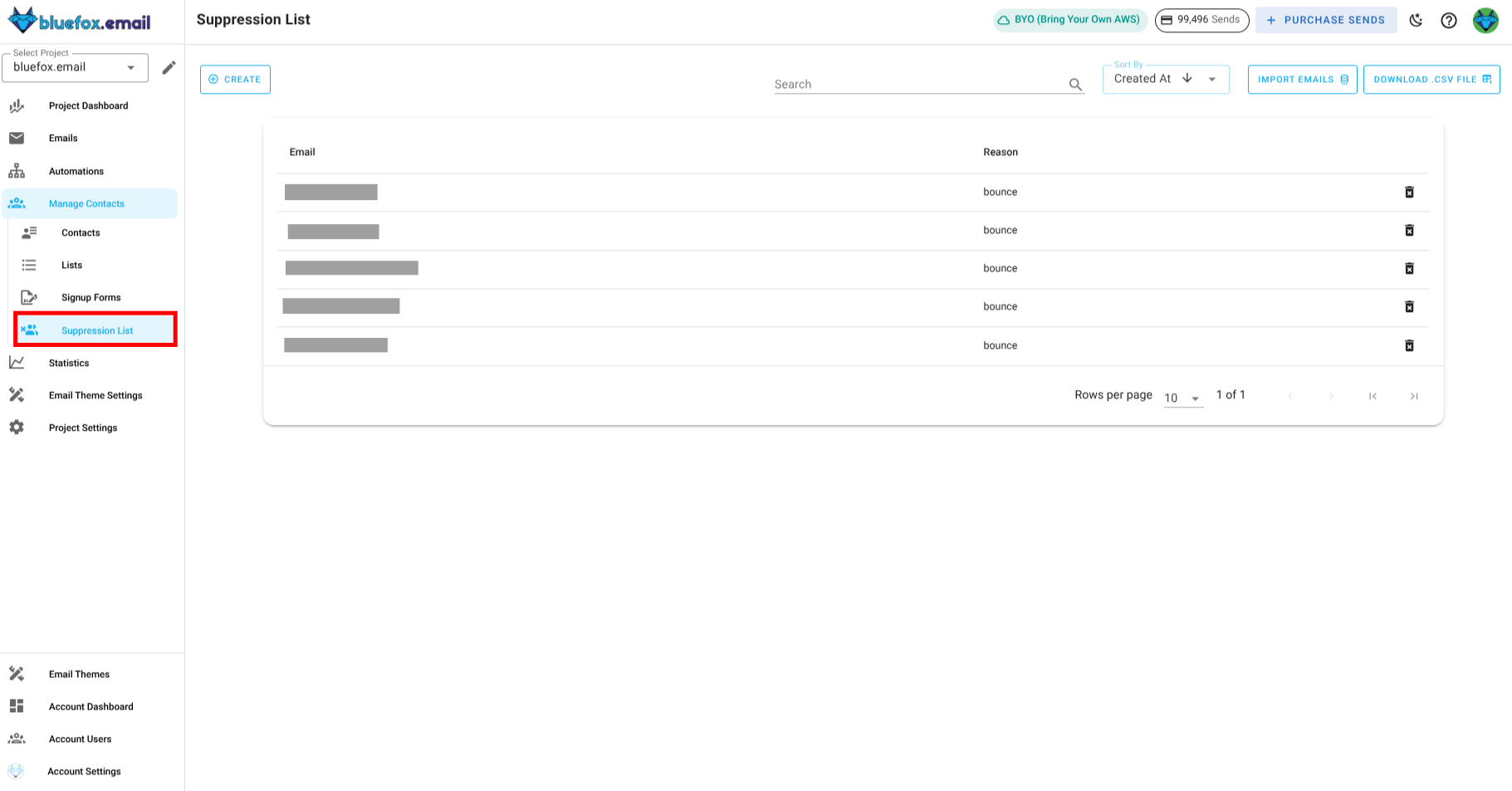Click the pencil icon to edit the project
The height and width of the screenshot is (791, 1512).
tap(169, 67)
